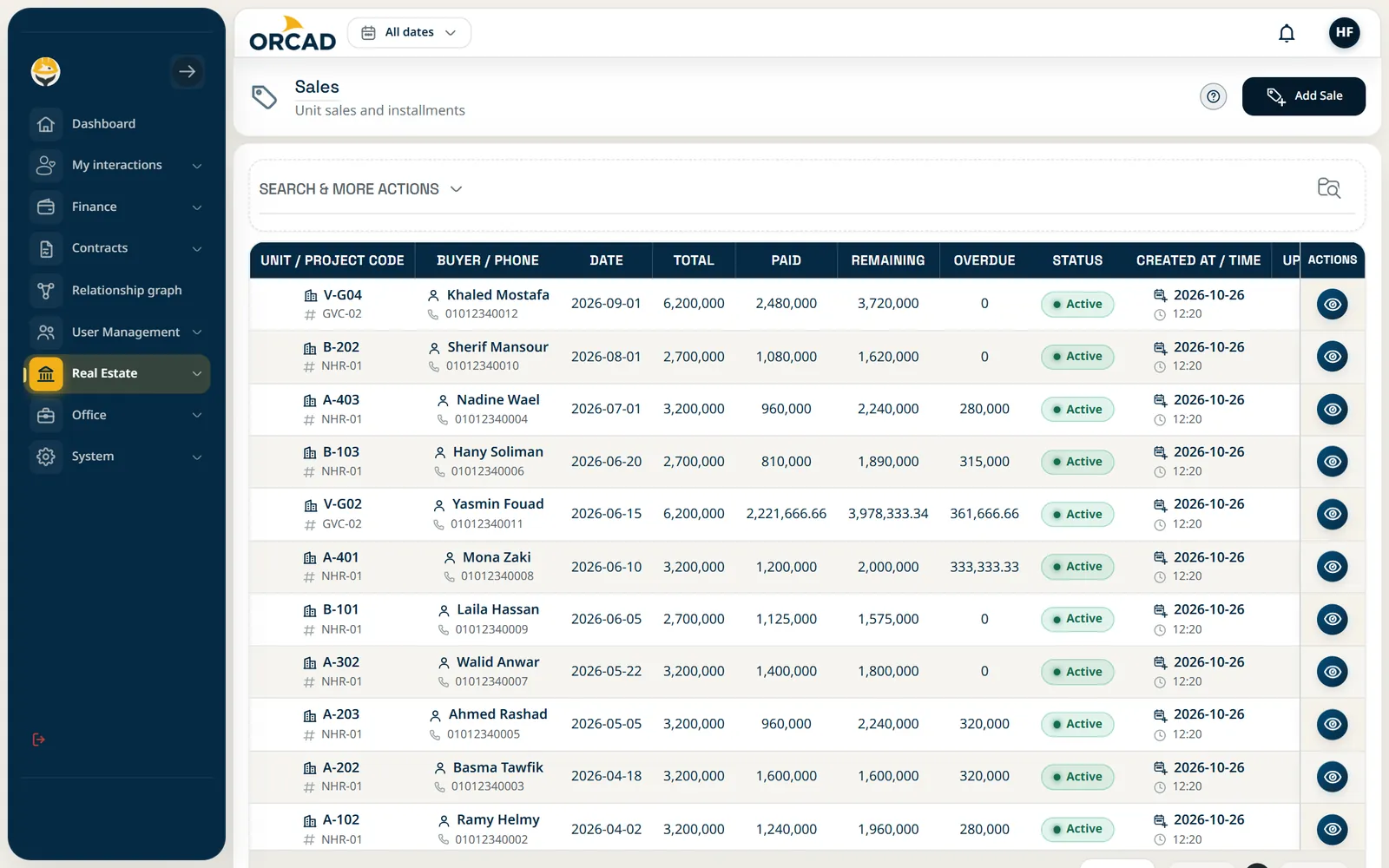Click the phone number 01012340008
The image size is (1389, 868).
click(x=497, y=576)
